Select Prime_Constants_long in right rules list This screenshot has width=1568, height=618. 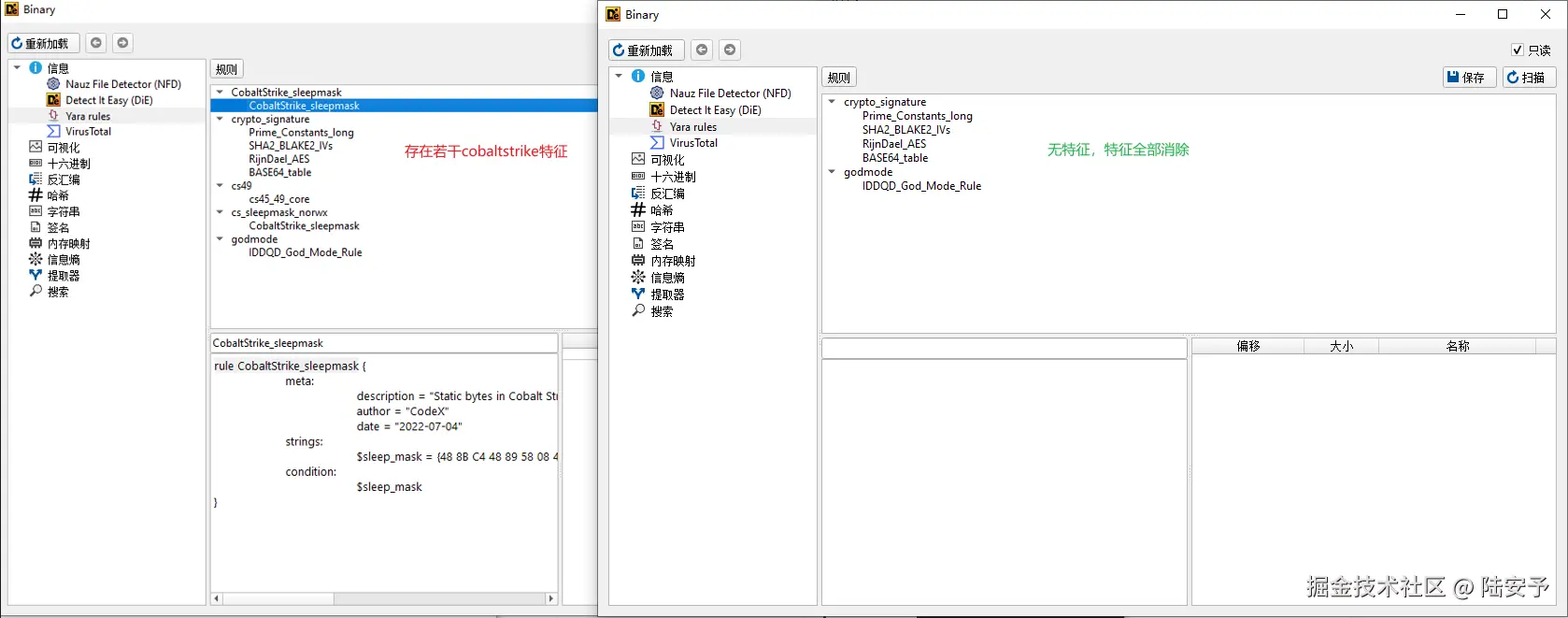click(x=917, y=116)
